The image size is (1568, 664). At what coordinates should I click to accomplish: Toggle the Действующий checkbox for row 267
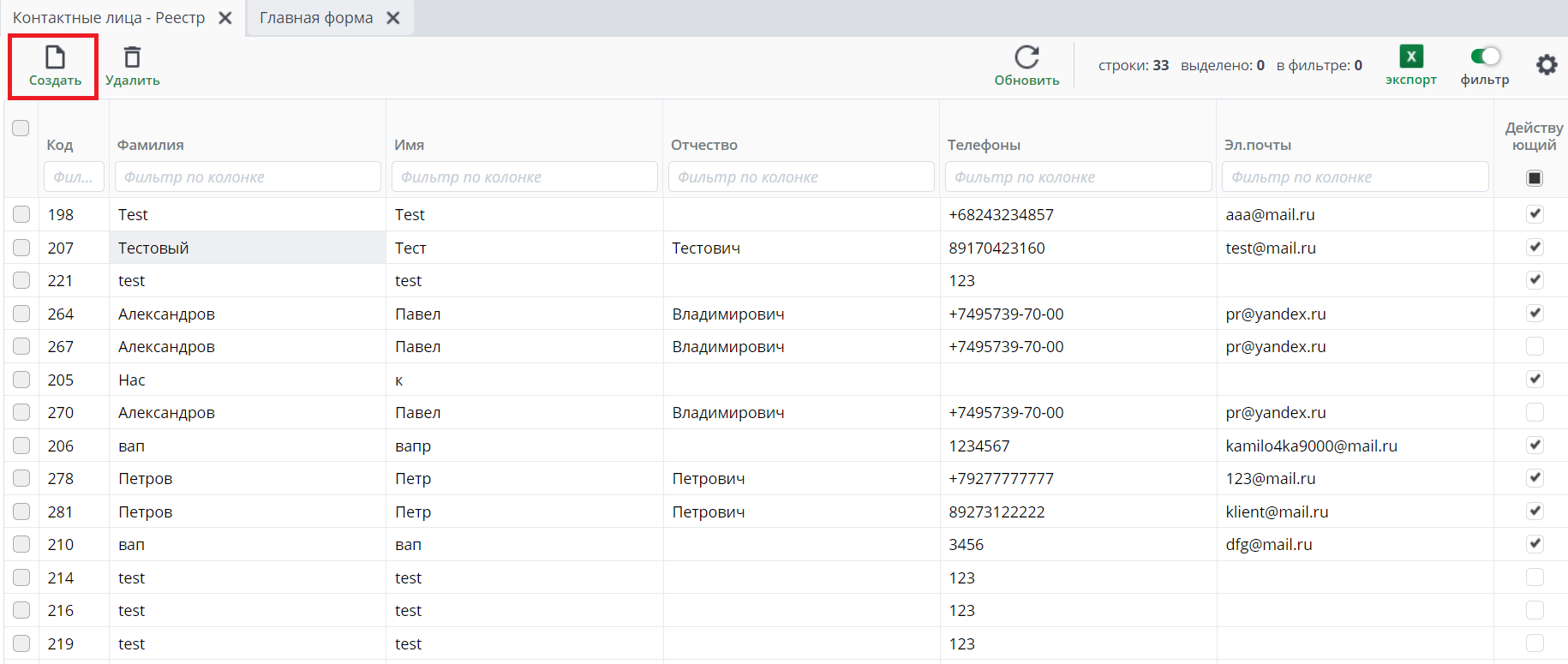1535,346
